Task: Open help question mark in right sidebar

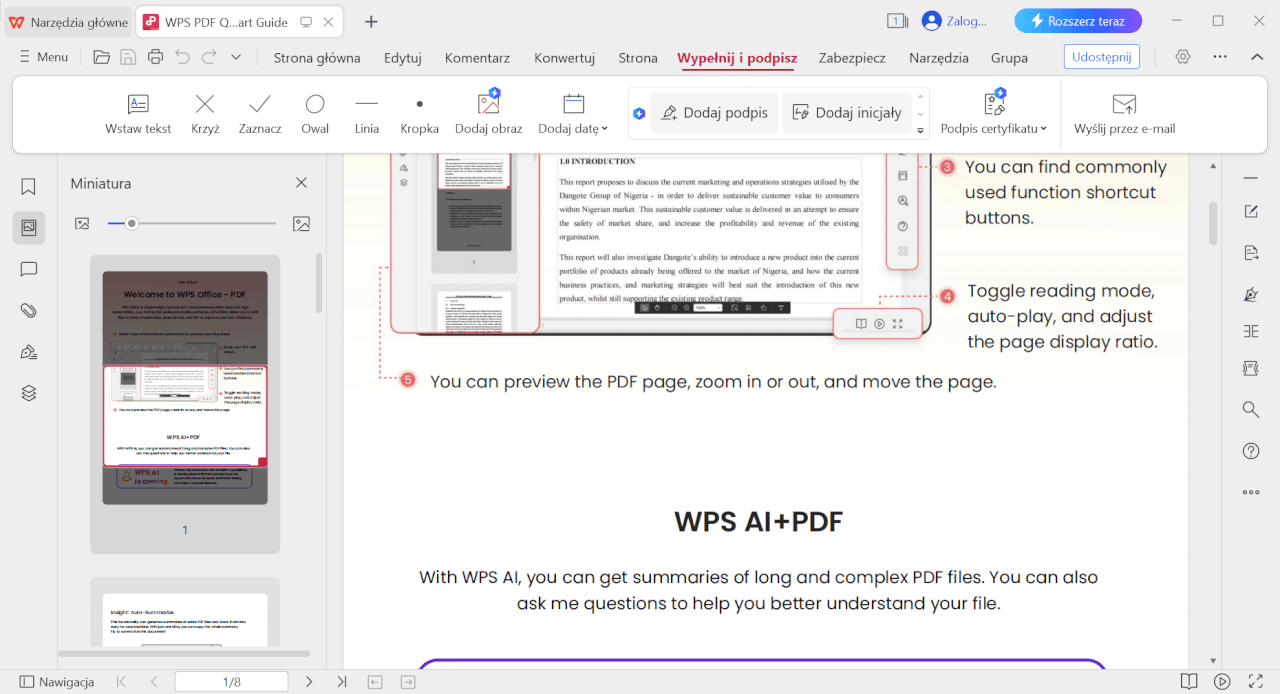Action: [1251, 451]
